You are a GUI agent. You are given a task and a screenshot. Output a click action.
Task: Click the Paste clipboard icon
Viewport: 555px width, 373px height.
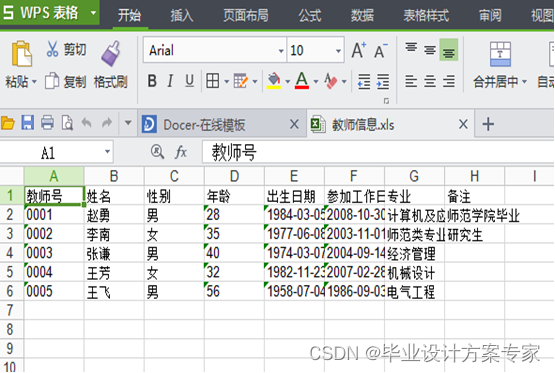(21, 54)
